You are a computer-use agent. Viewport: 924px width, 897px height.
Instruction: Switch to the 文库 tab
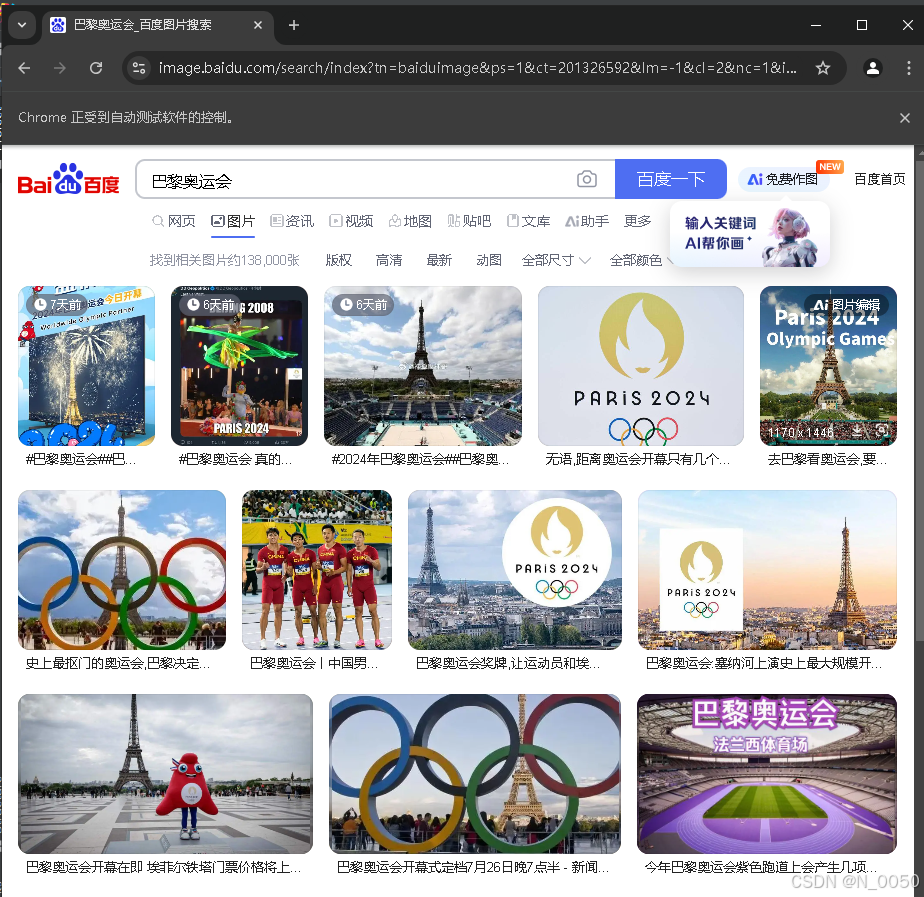coord(529,221)
